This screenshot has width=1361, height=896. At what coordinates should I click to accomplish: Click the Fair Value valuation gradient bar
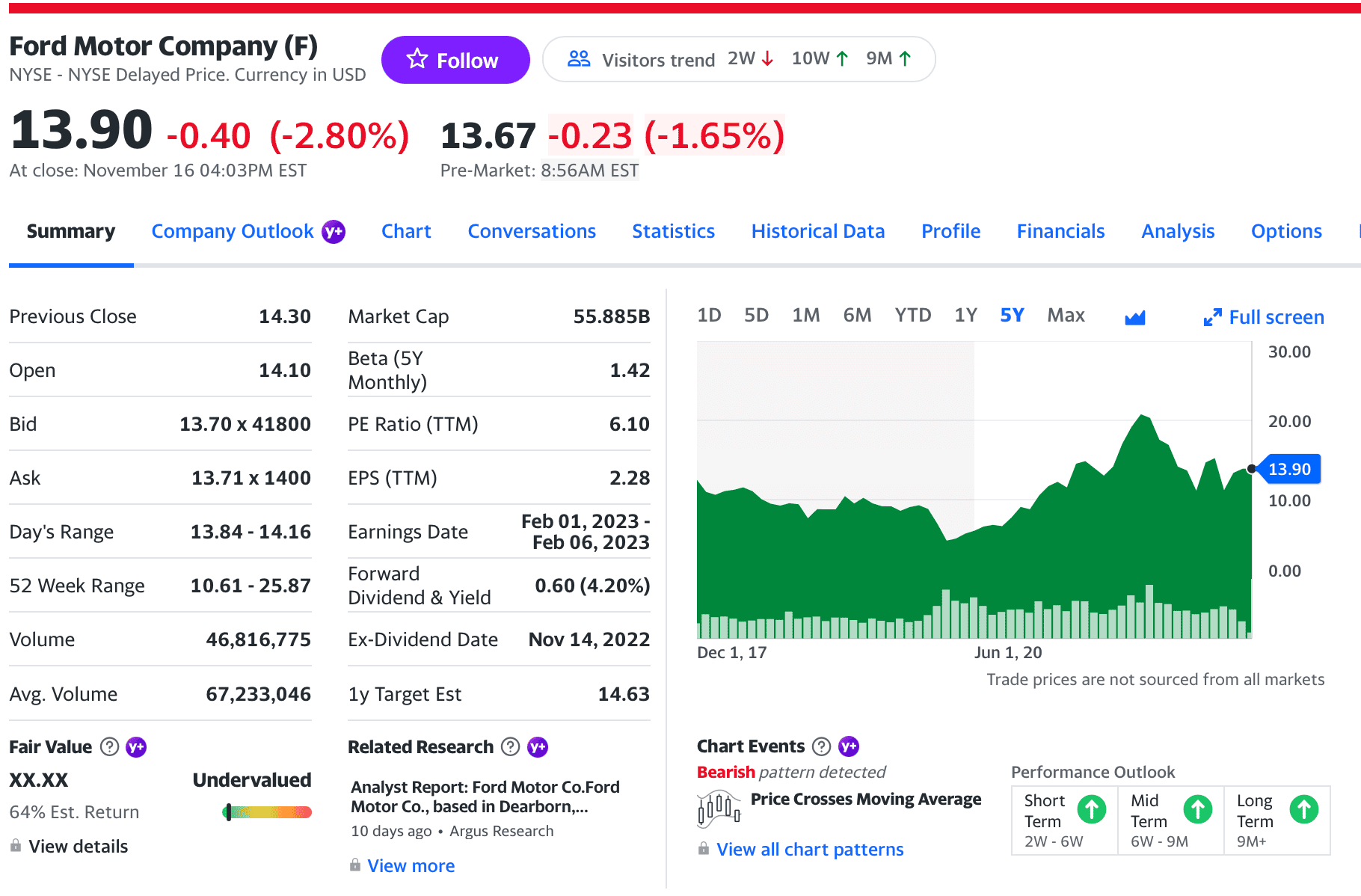267,812
